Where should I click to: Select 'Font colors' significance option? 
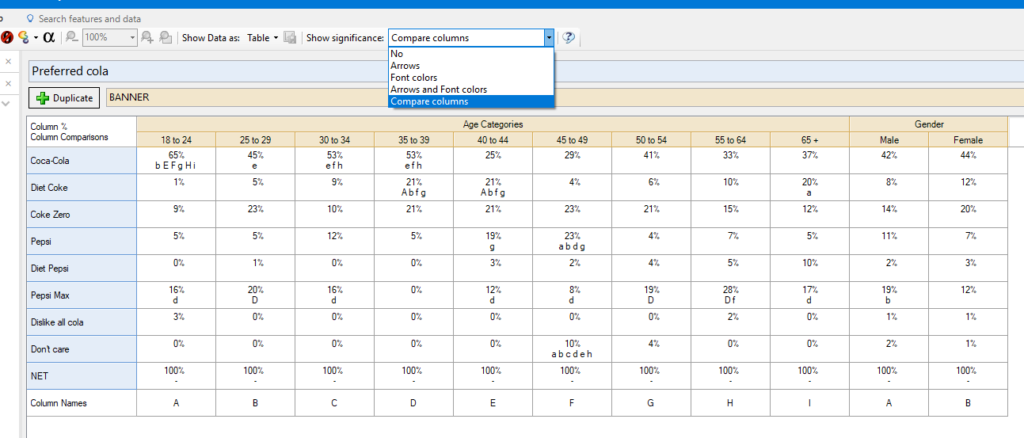[x=471, y=78]
